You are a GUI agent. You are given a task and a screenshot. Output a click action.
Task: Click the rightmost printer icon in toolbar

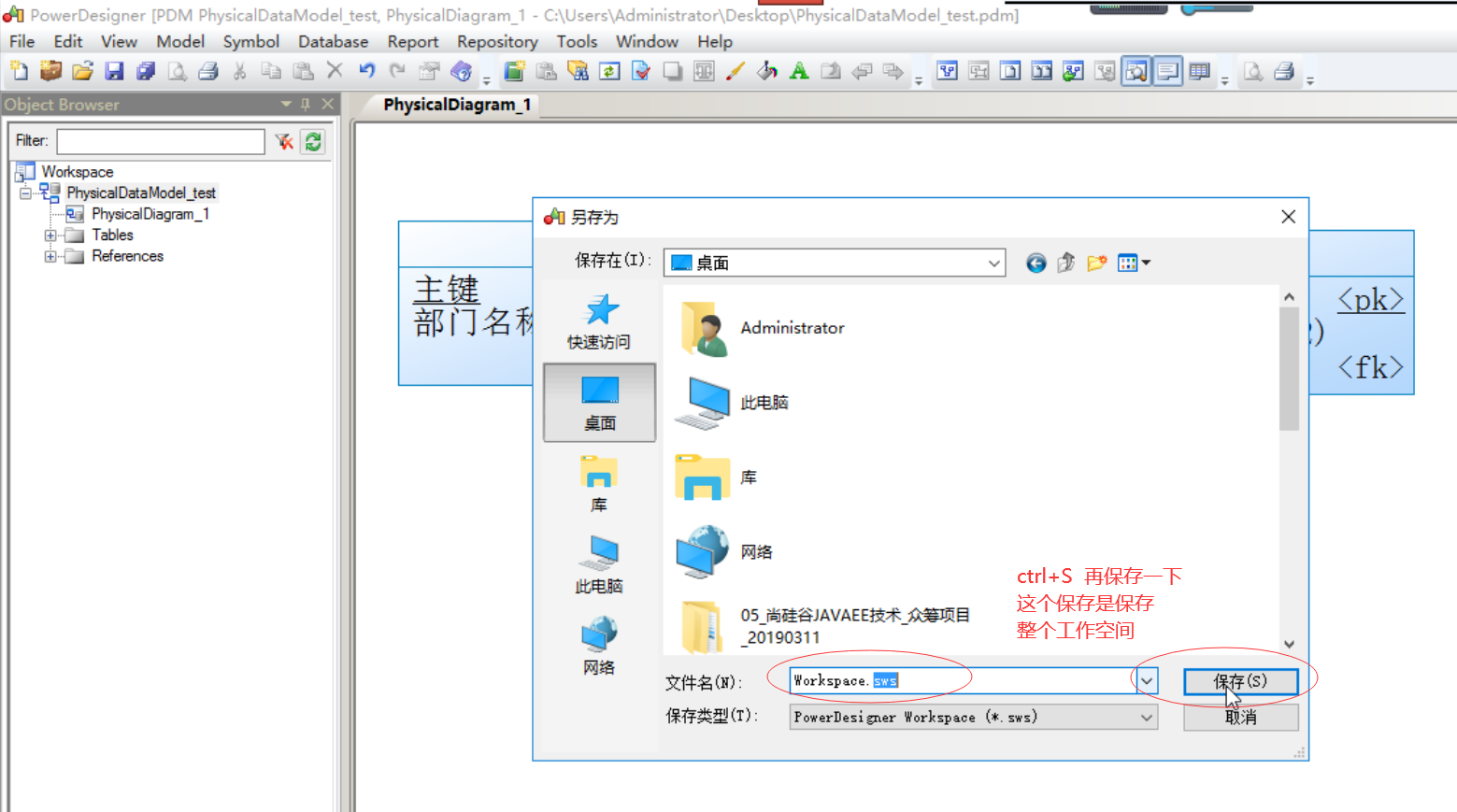pyautogui.click(x=1284, y=71)
